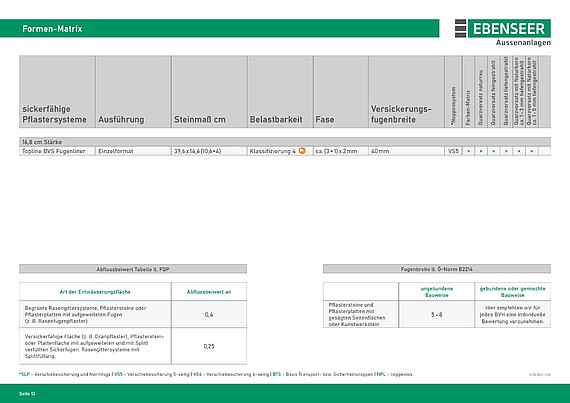Click the rotated 'Quarzvorsatz tiefengestrahlt' header

[x=506, y=92]
